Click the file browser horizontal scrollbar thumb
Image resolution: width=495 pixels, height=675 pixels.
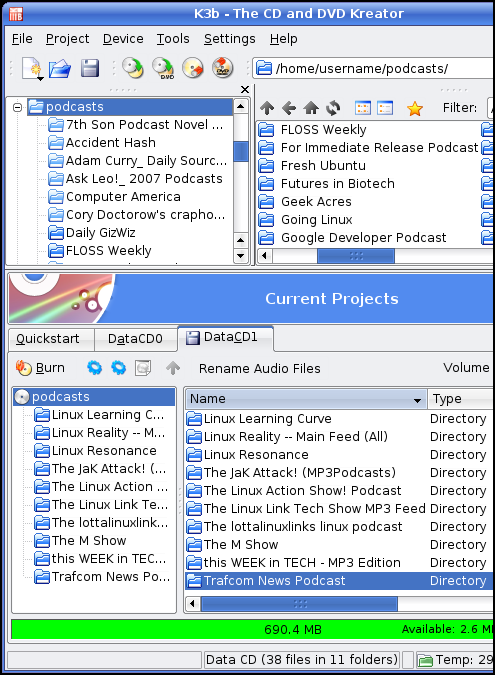click(x=356, y=256)
